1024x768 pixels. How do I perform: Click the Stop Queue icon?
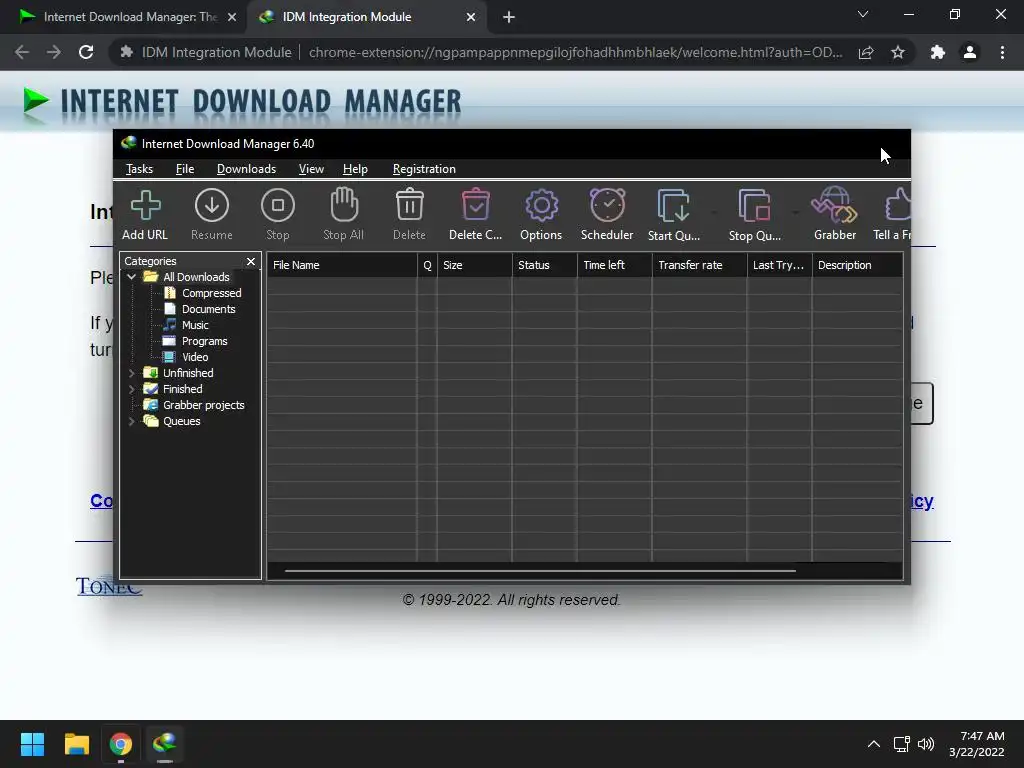(754, 206)
